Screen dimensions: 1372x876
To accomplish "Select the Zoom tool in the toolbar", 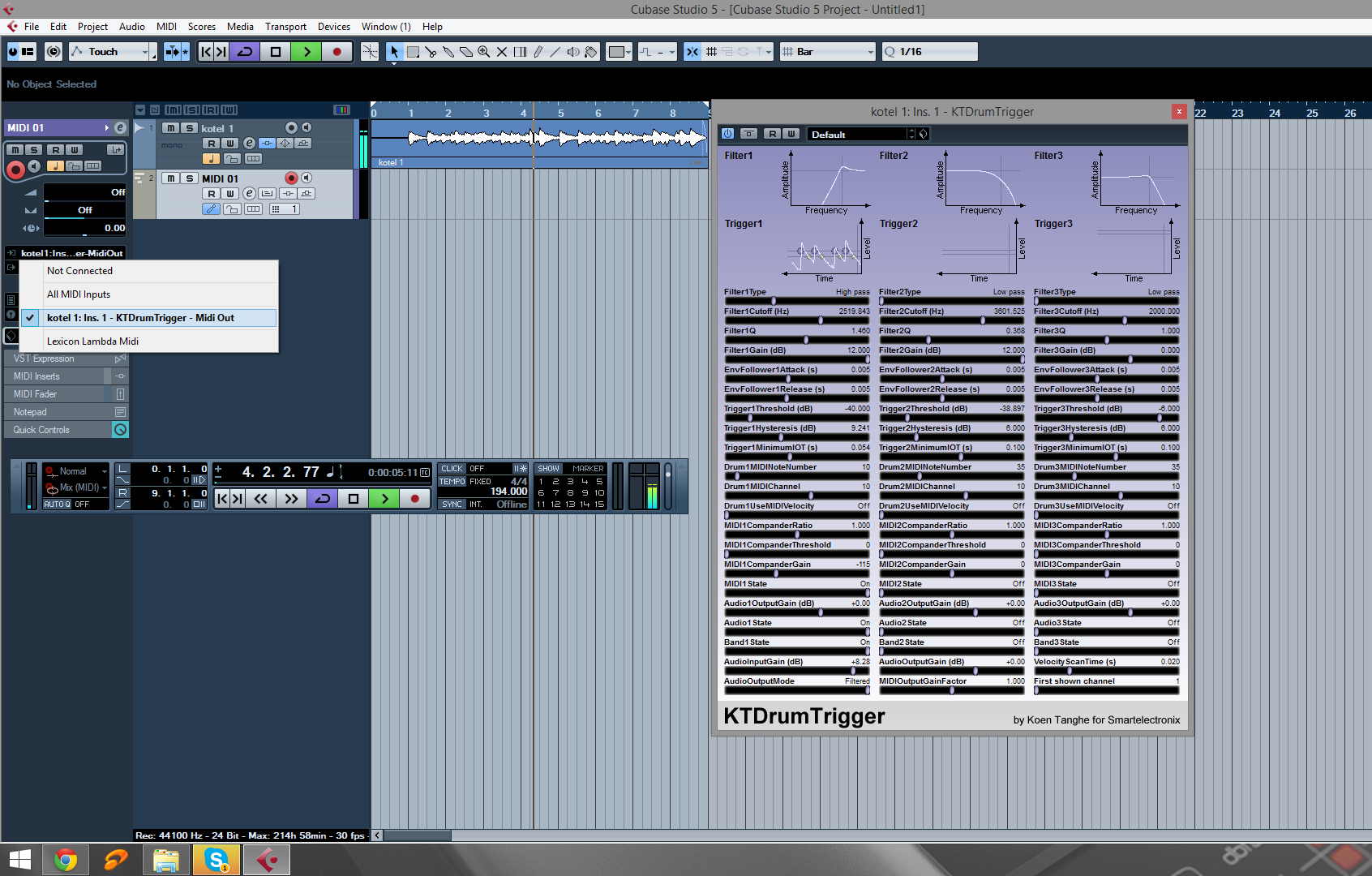I will [x=484, y=52].
